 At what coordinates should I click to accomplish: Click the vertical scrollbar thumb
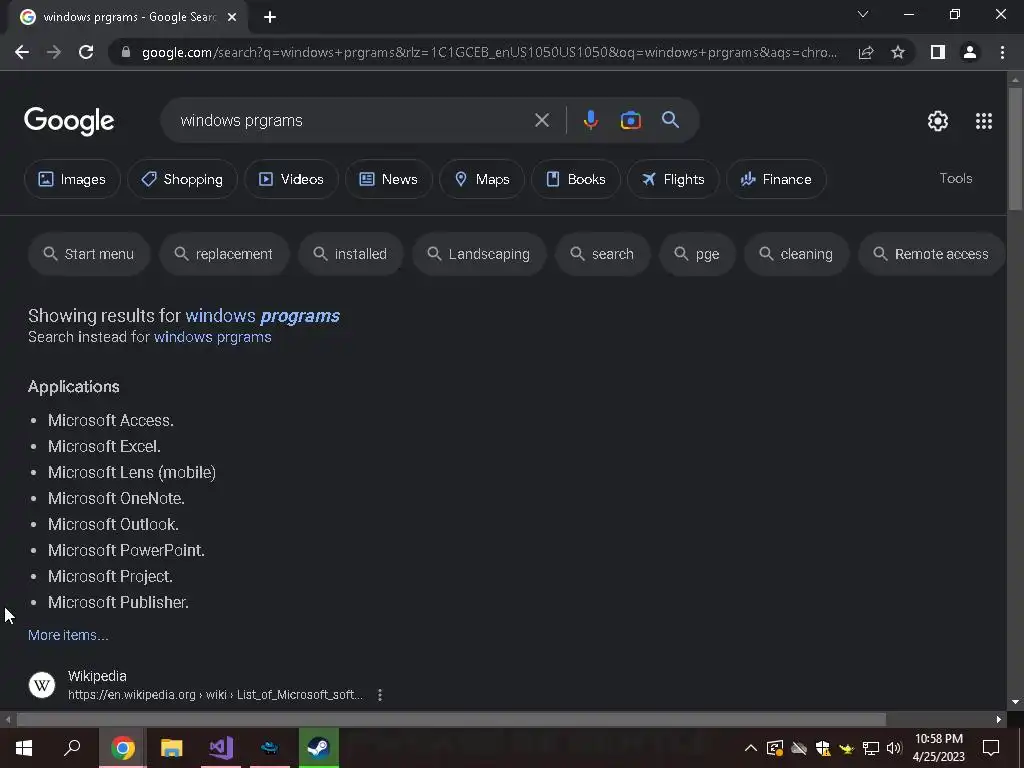pyautogui.click(x=1015, y=148)
